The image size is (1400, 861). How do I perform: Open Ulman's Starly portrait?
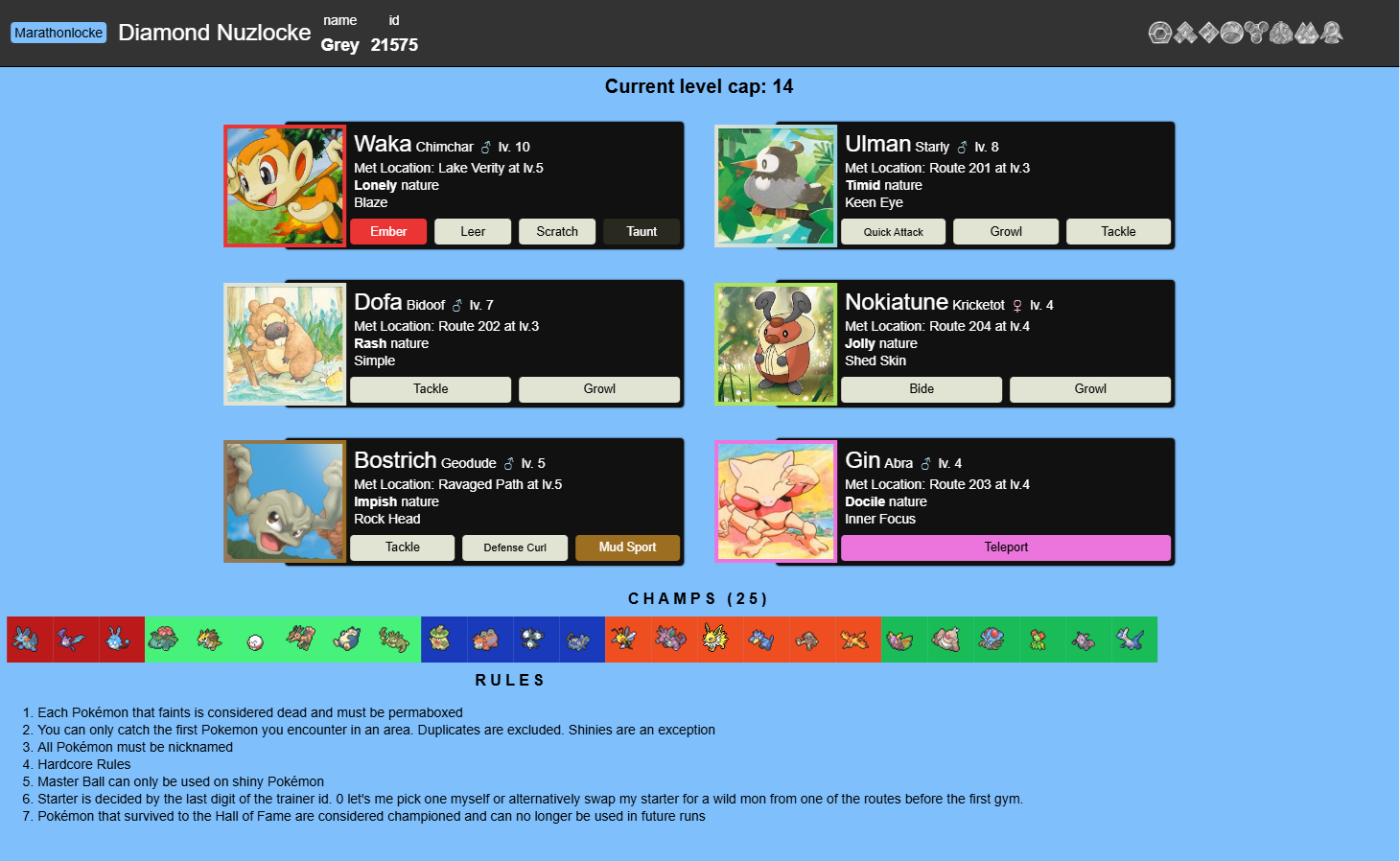pos(776,186)
